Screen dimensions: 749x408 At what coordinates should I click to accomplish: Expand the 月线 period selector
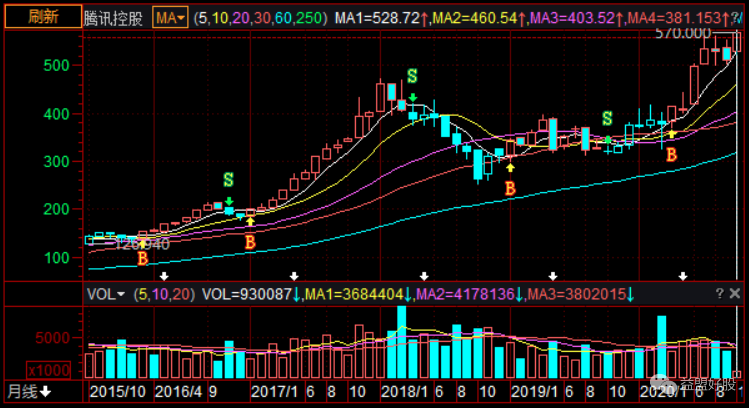(30, 391)
